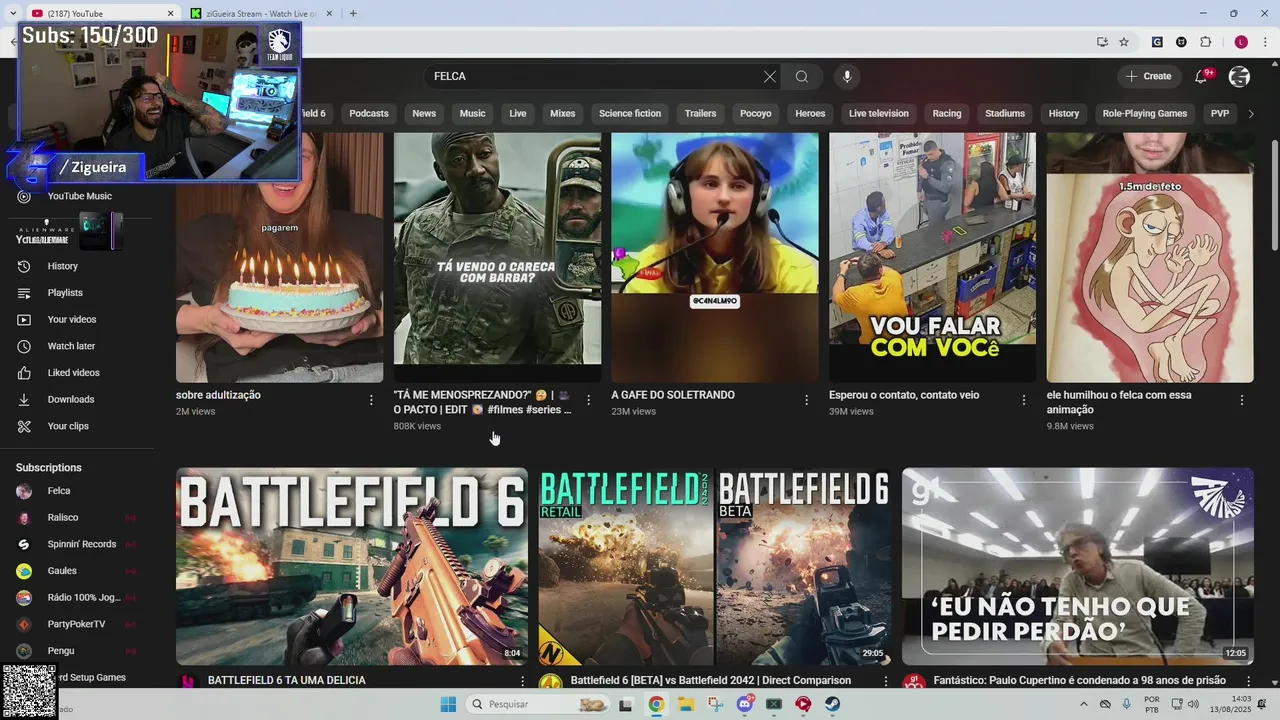Open Playlists in the sidebar
The height and width of the screenshot is (720, 1280).
coord(78,293)
